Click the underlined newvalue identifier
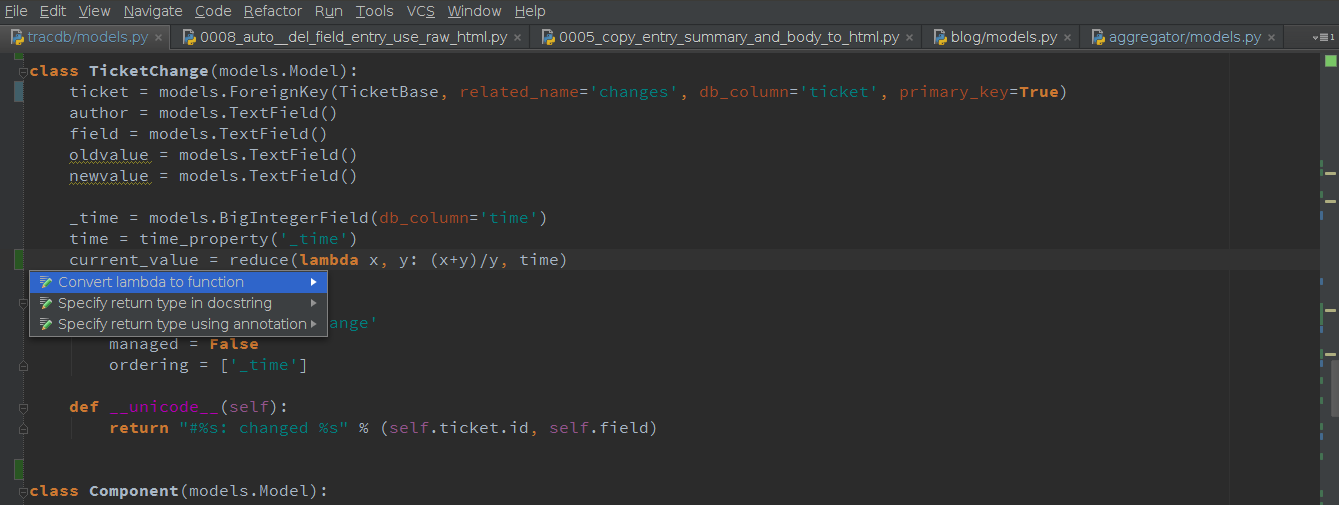 [109, 176]
